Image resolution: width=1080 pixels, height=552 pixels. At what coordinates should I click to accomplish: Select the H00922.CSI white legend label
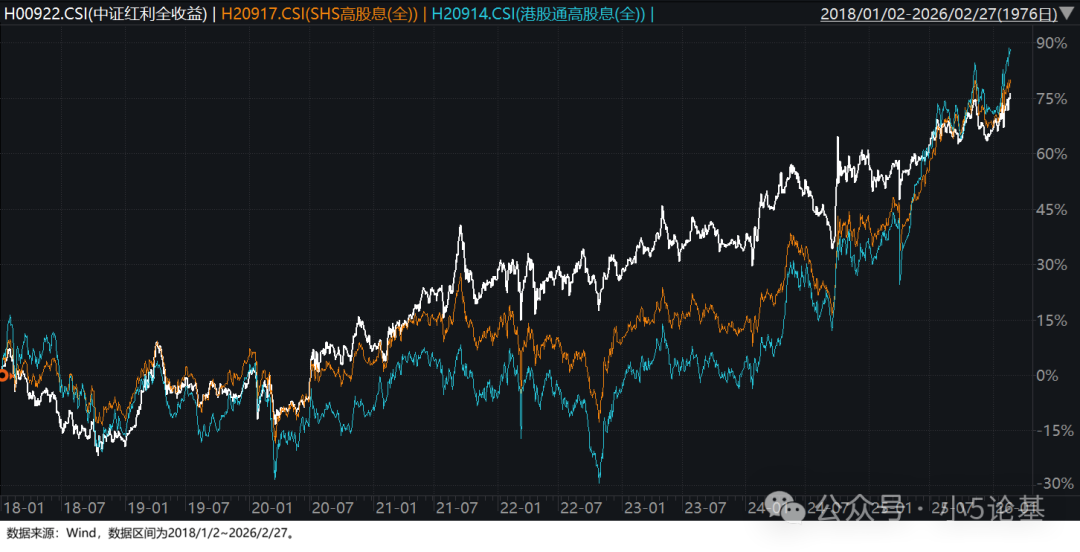coord(108,14)
